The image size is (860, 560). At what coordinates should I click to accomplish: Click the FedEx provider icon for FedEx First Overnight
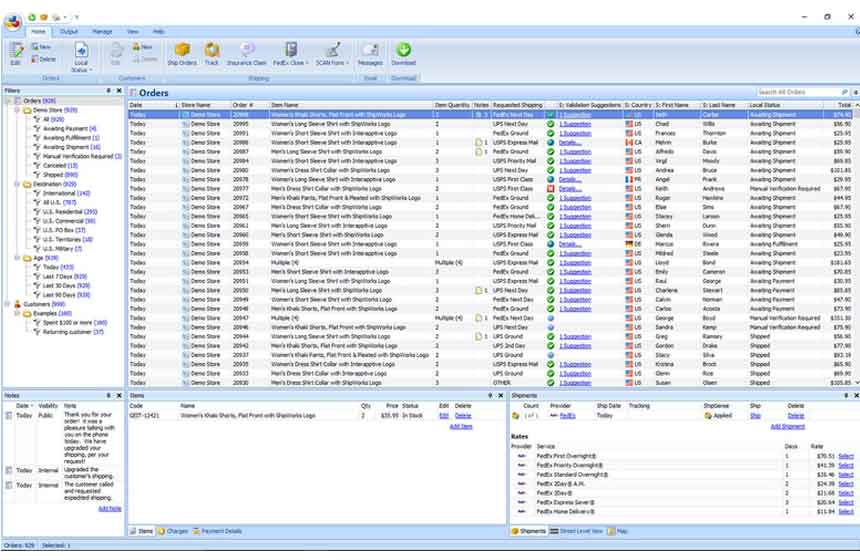tap(522, 456)
